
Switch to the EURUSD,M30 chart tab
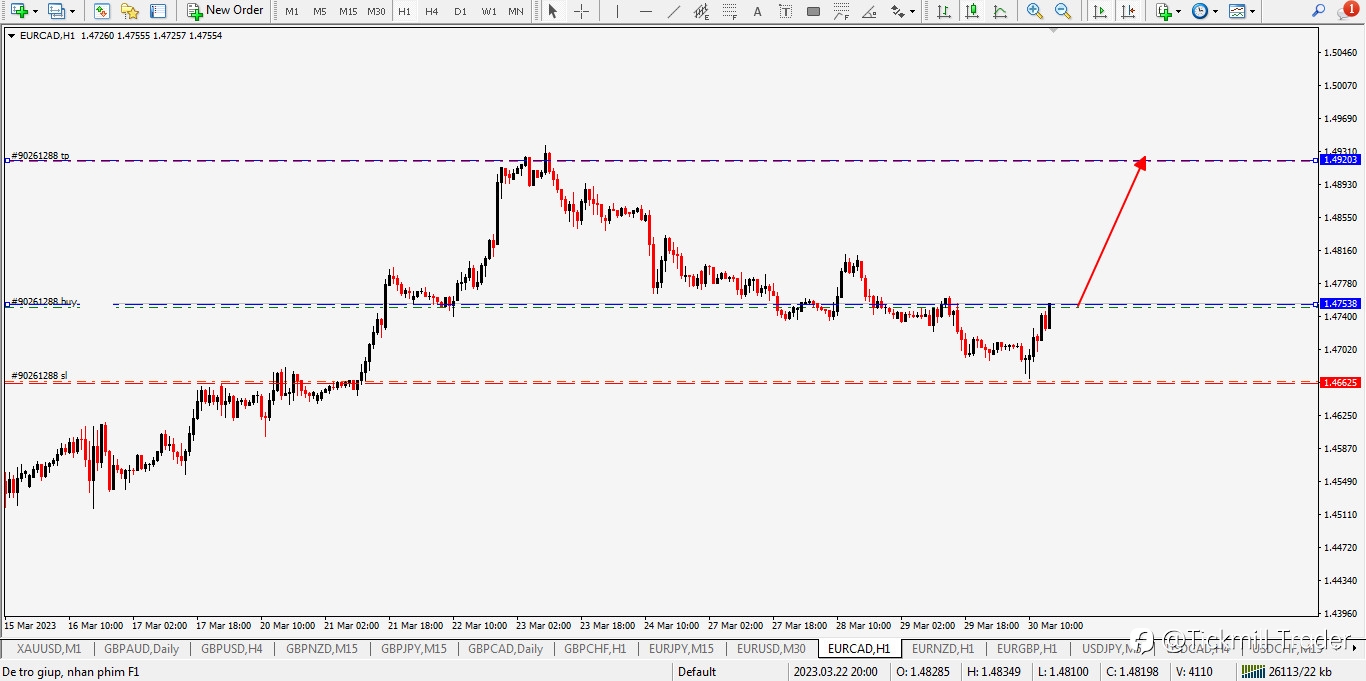tap(771, 649)
